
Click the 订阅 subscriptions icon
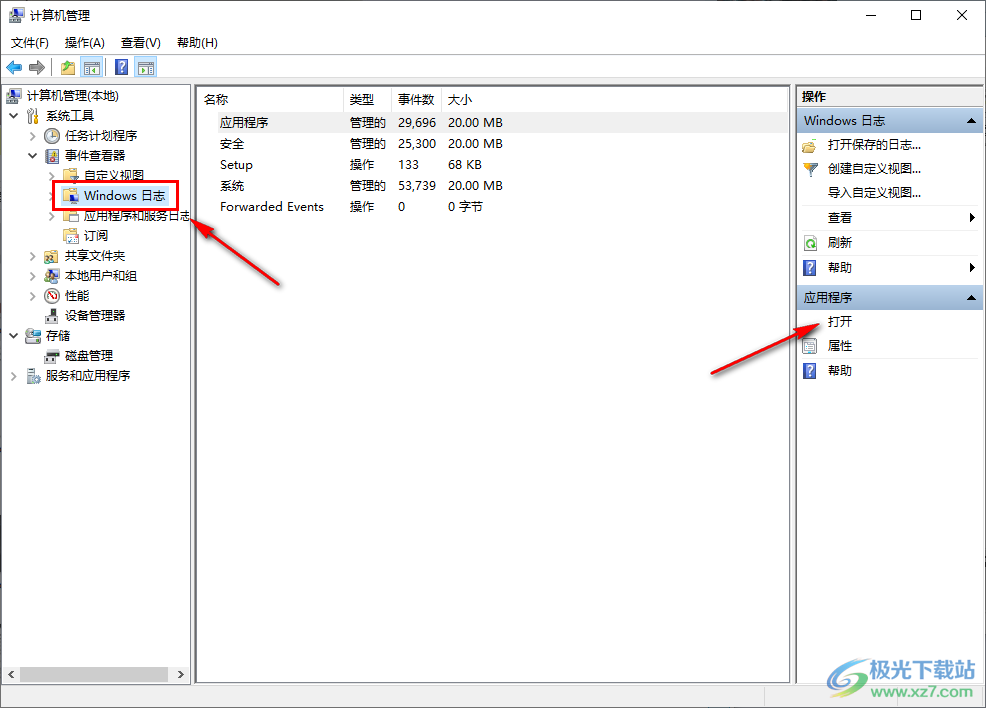[71, 236]
